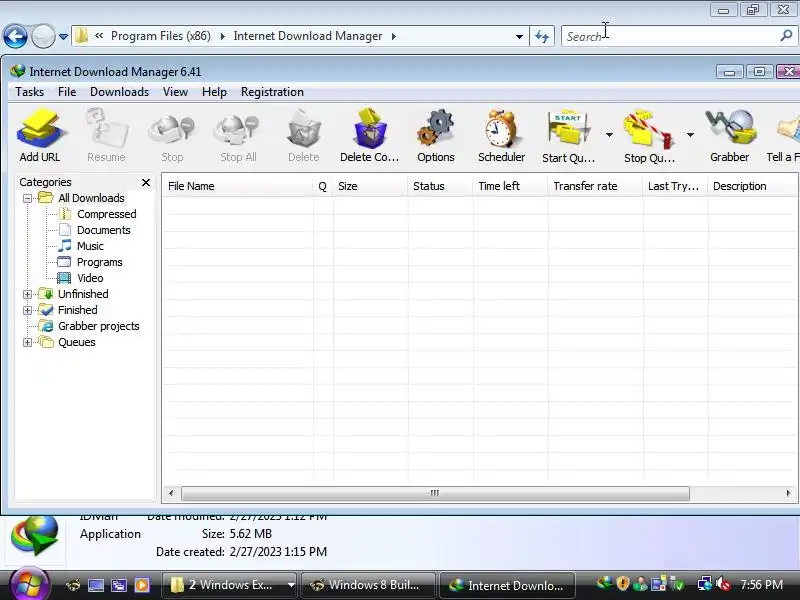800x600 pixels.
Task: Sort by the Description column header
Action: (753, 186)
